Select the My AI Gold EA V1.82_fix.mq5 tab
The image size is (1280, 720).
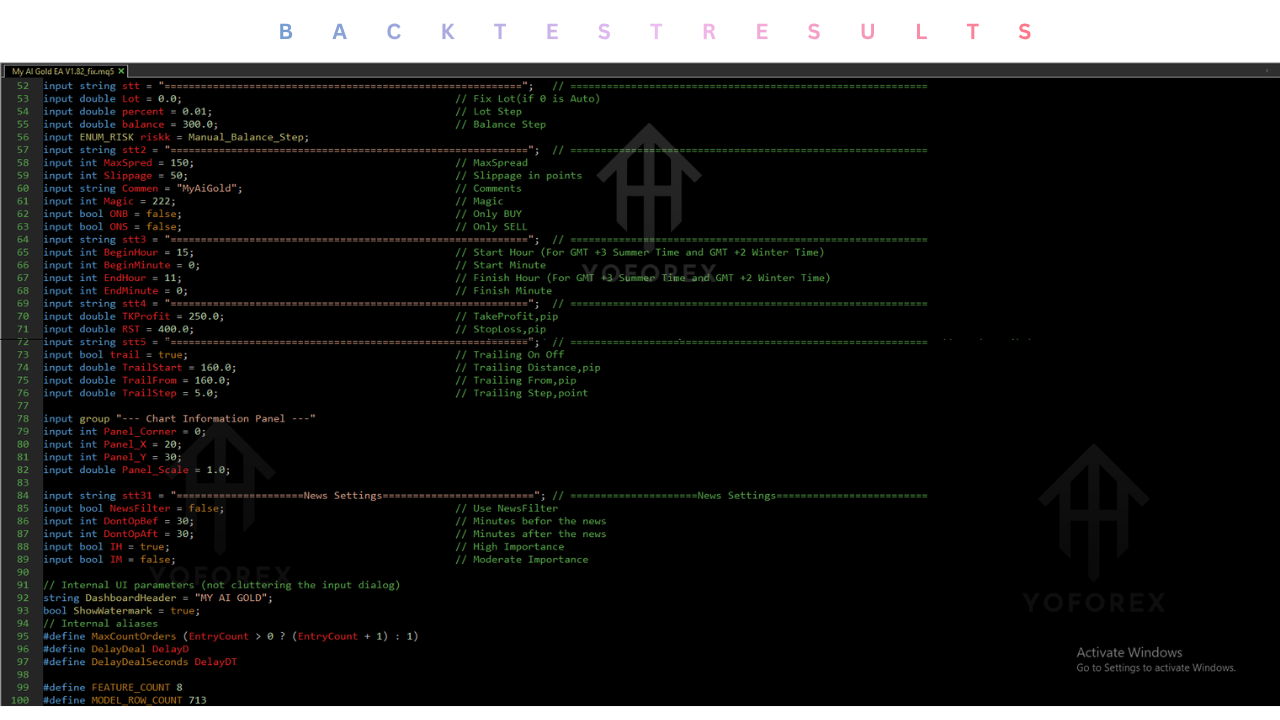pyautogui.click(x=65, y=71)
